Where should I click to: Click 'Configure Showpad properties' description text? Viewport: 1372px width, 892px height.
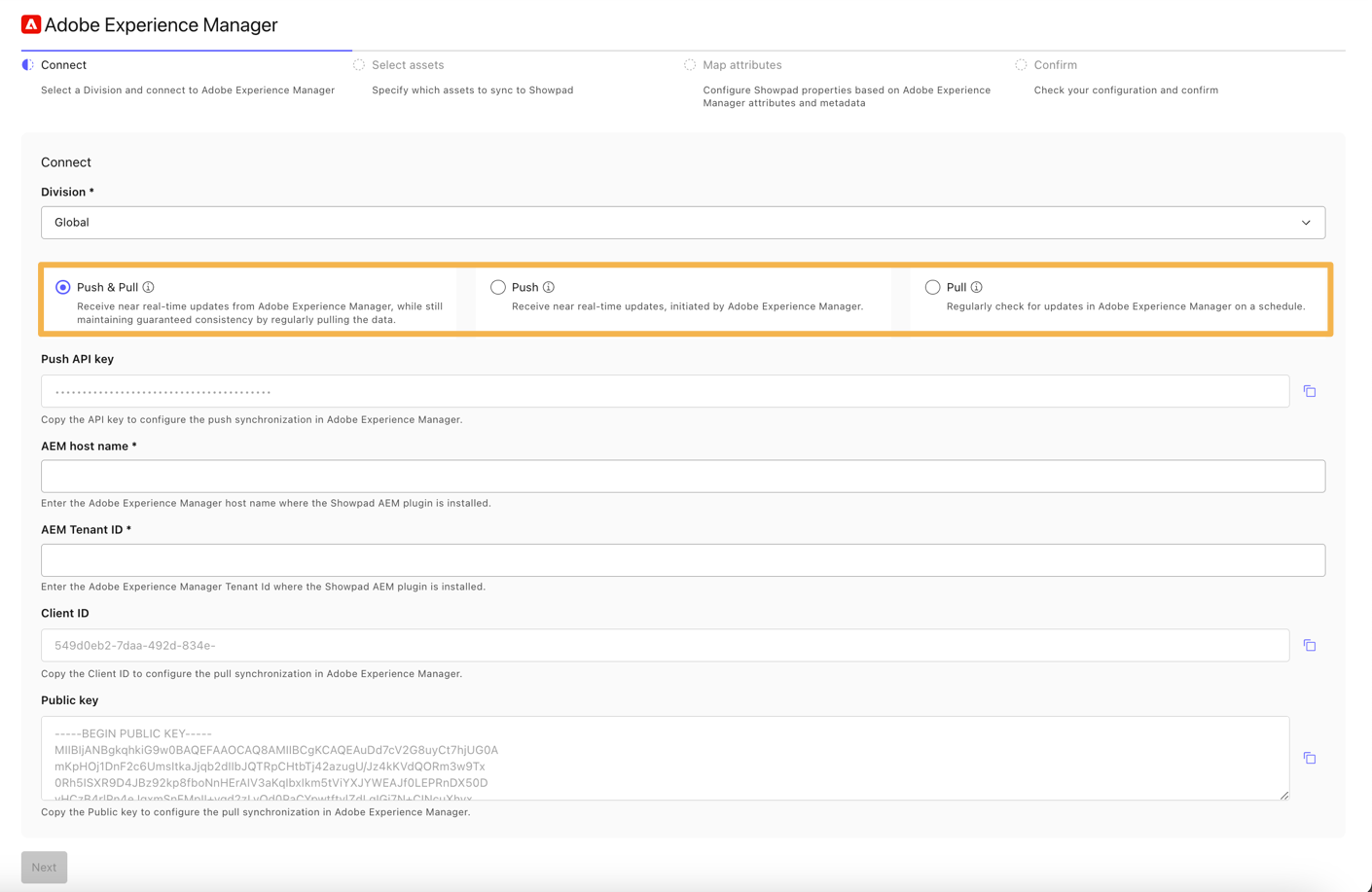coord(847,96)
